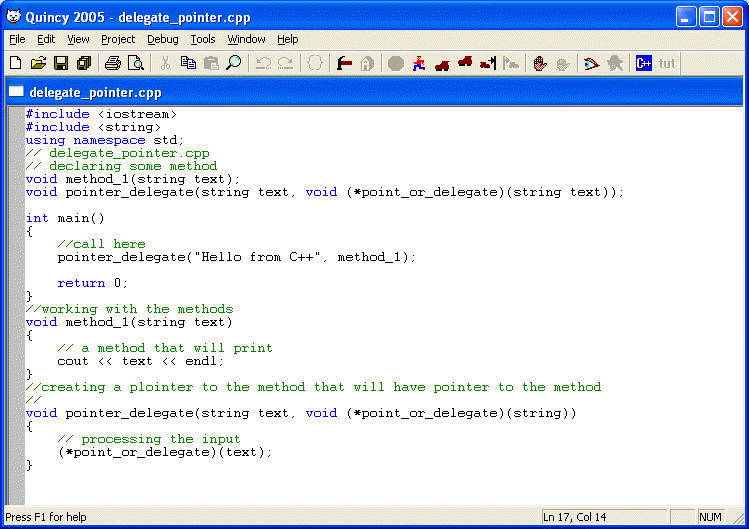
Task: Open Print Preview from the toolbar
Action: click(x=135, y=63)
